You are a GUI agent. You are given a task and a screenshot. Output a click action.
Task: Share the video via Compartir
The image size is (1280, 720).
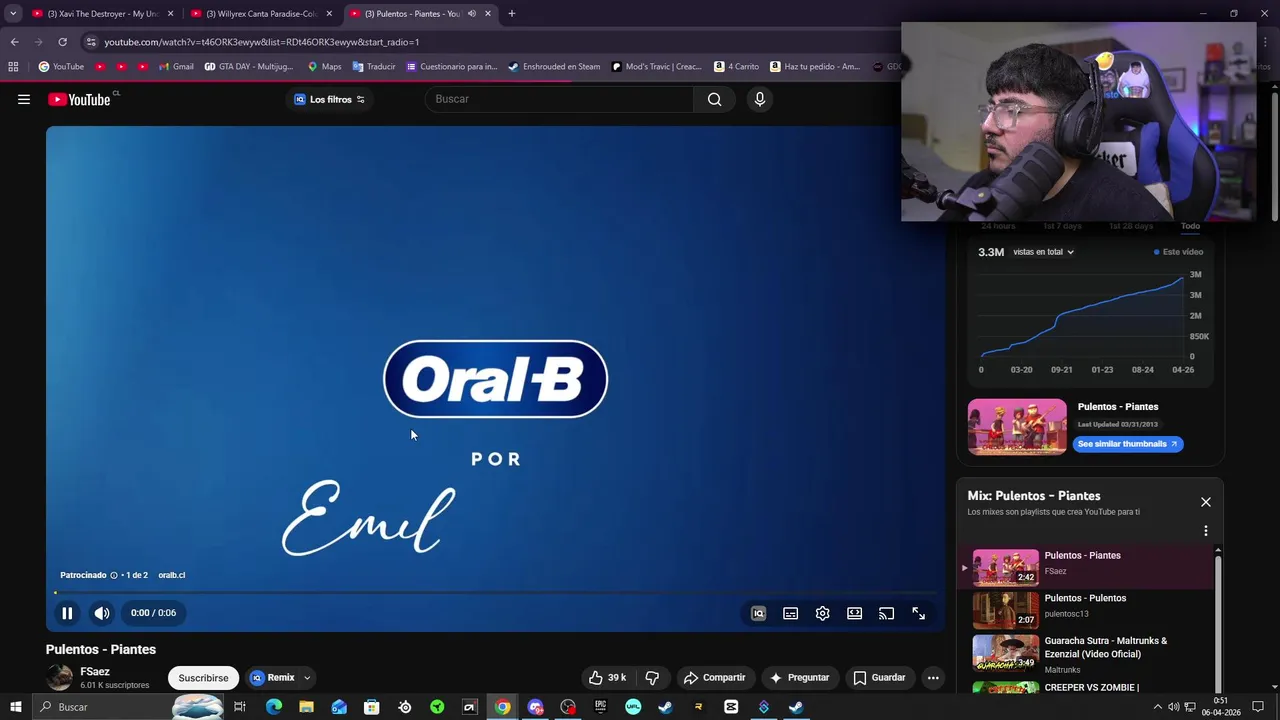(714, 677)
